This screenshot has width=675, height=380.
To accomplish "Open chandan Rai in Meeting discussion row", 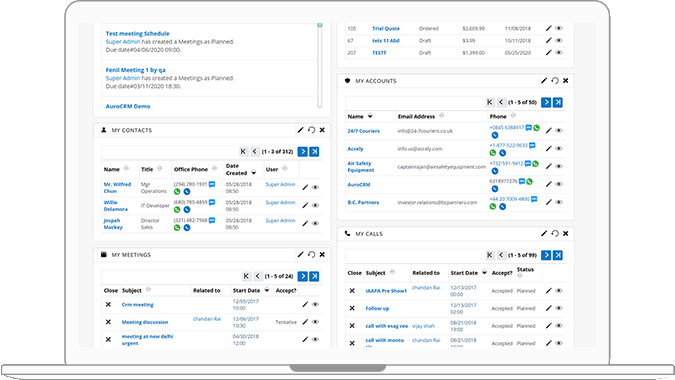I will click(207, 319).
